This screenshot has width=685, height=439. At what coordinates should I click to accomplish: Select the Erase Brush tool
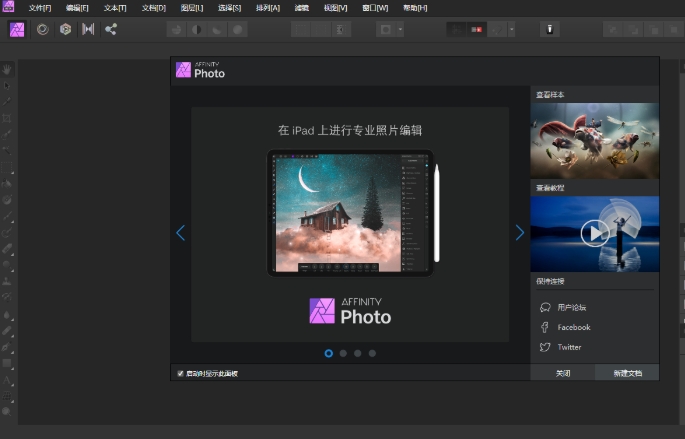7,249
